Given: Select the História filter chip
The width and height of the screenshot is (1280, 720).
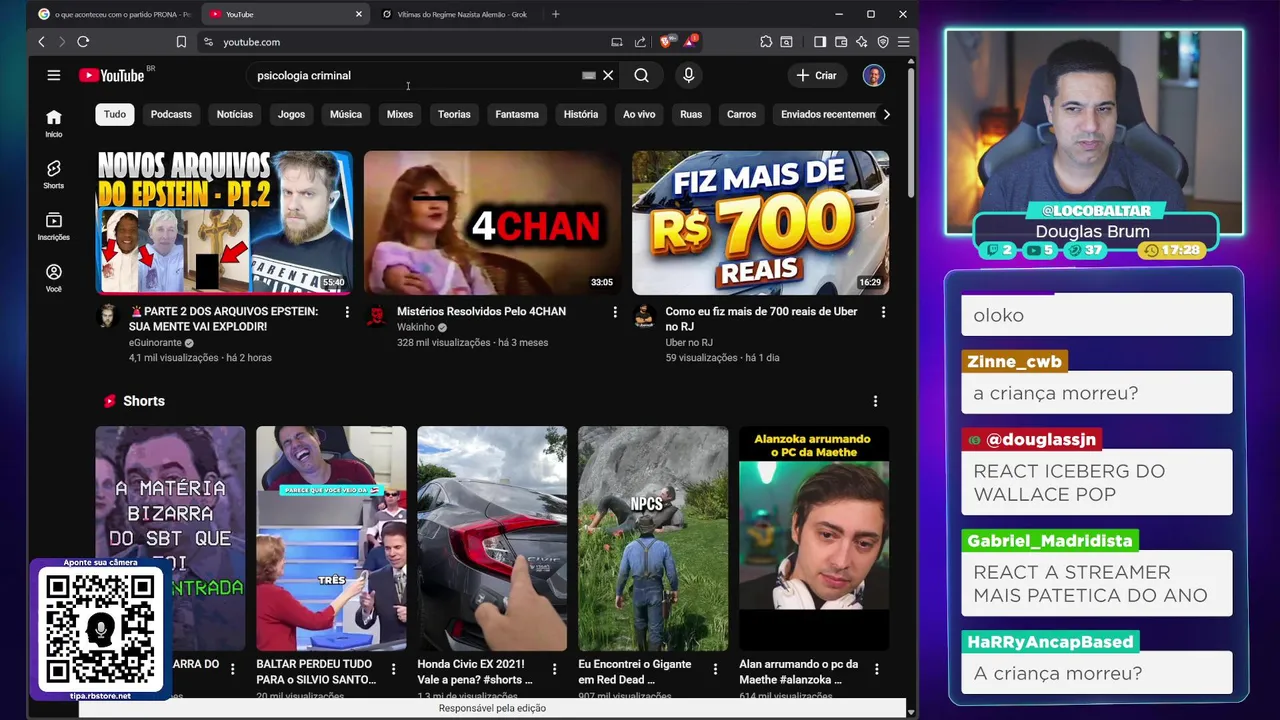Looking at the screenshot, I should click(581, 114).
